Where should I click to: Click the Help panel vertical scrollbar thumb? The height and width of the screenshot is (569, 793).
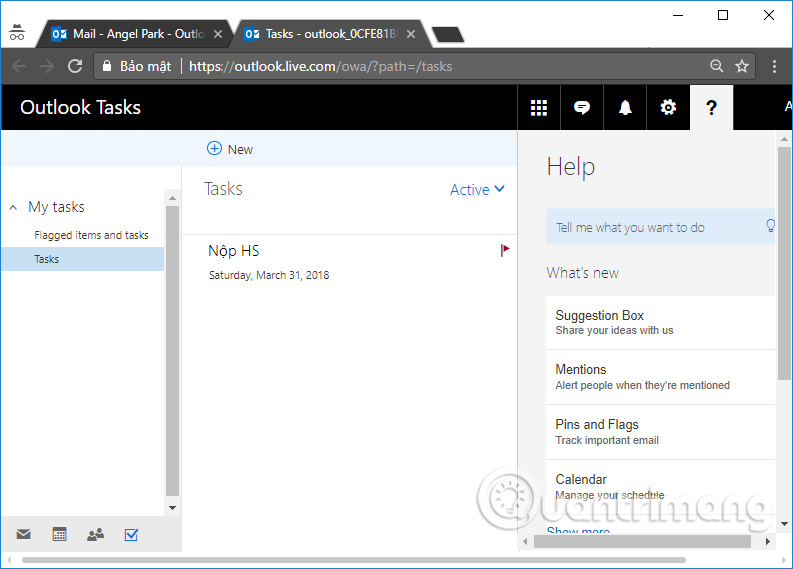(784, 263)
